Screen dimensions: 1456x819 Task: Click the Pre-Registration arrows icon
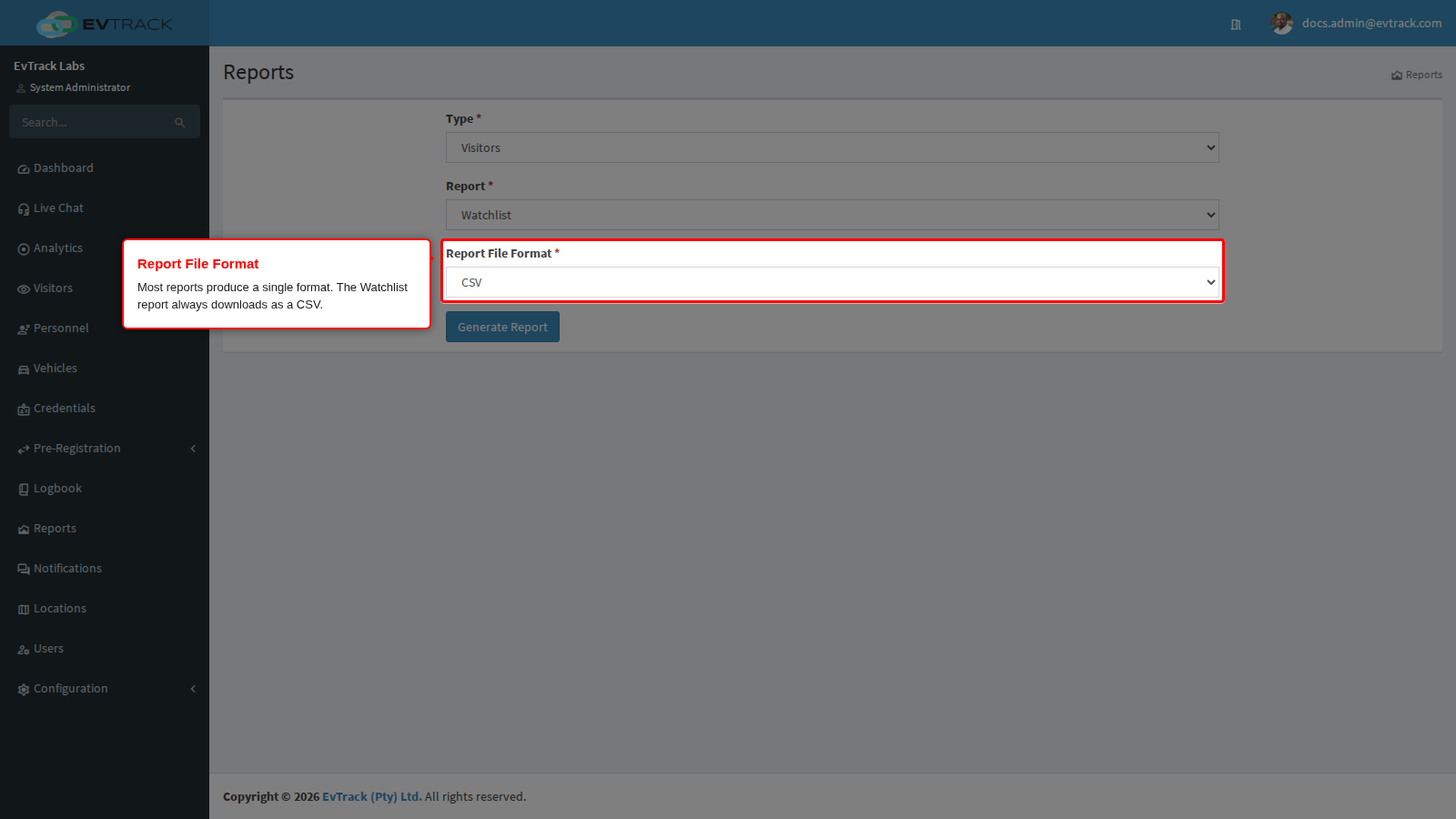tap(24, 450)
